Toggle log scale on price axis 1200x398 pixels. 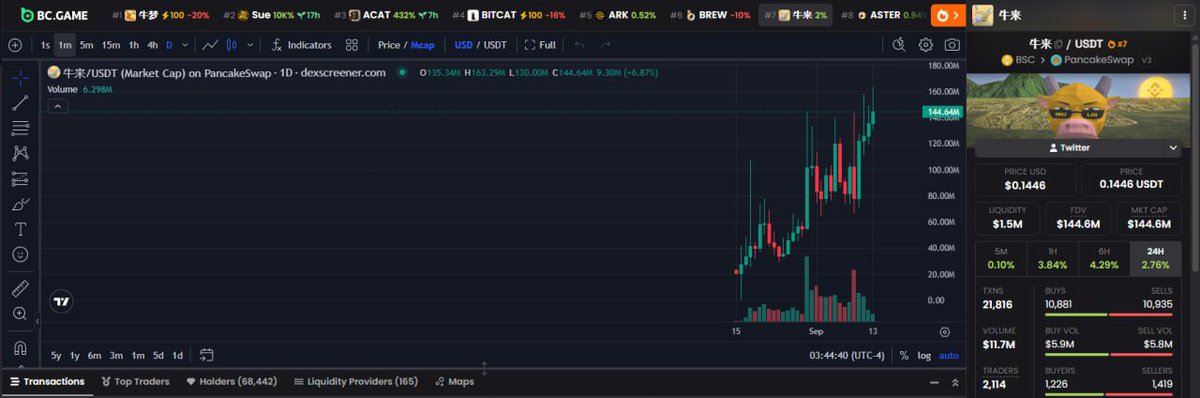tap(924, 355)
